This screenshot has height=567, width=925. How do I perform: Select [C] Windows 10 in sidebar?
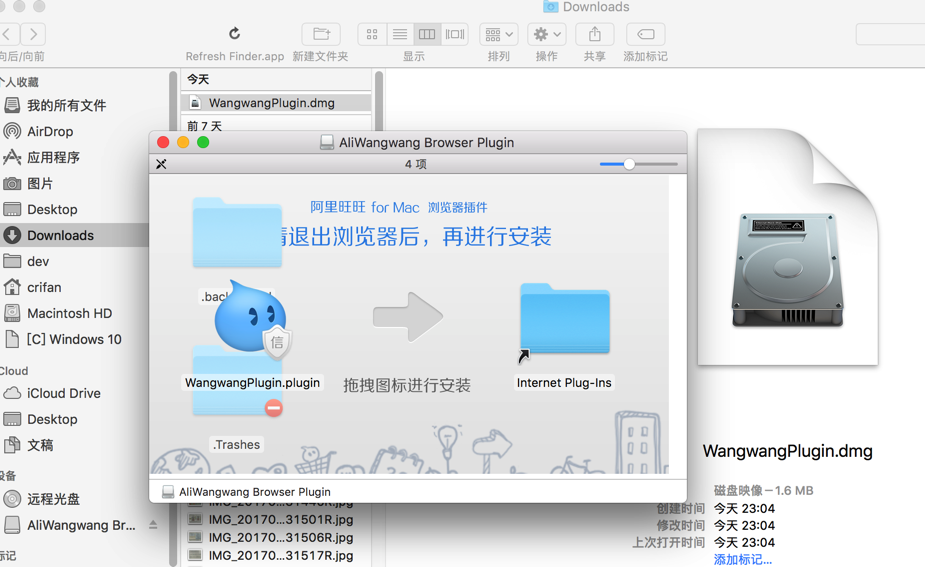[74, 339]
